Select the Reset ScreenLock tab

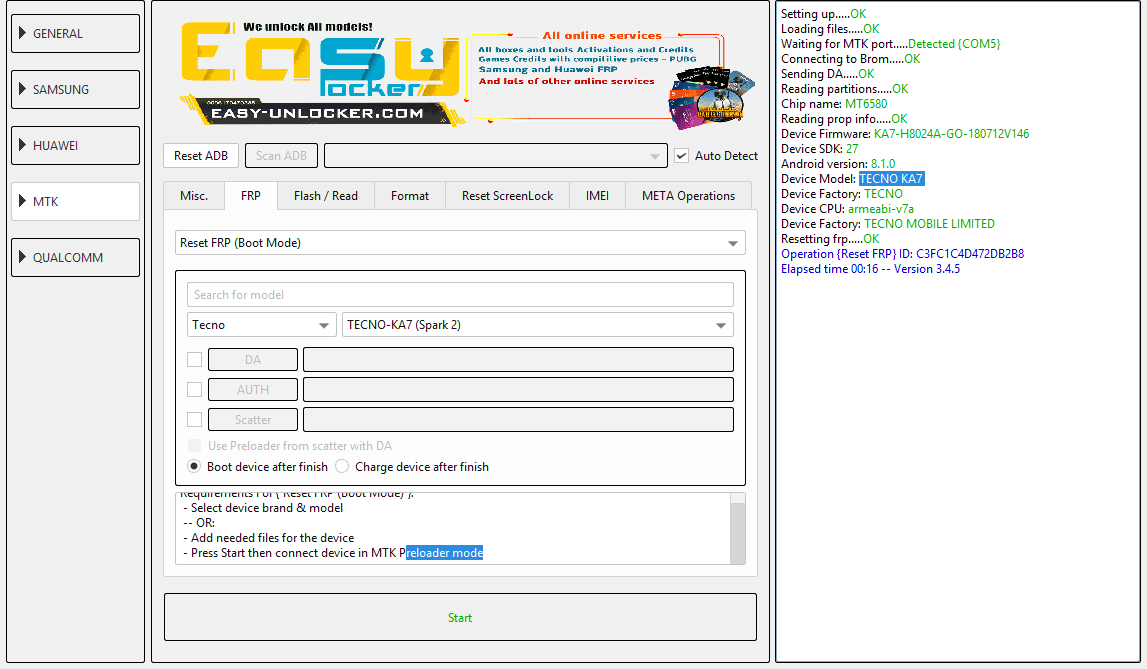[x=508, y=196]
